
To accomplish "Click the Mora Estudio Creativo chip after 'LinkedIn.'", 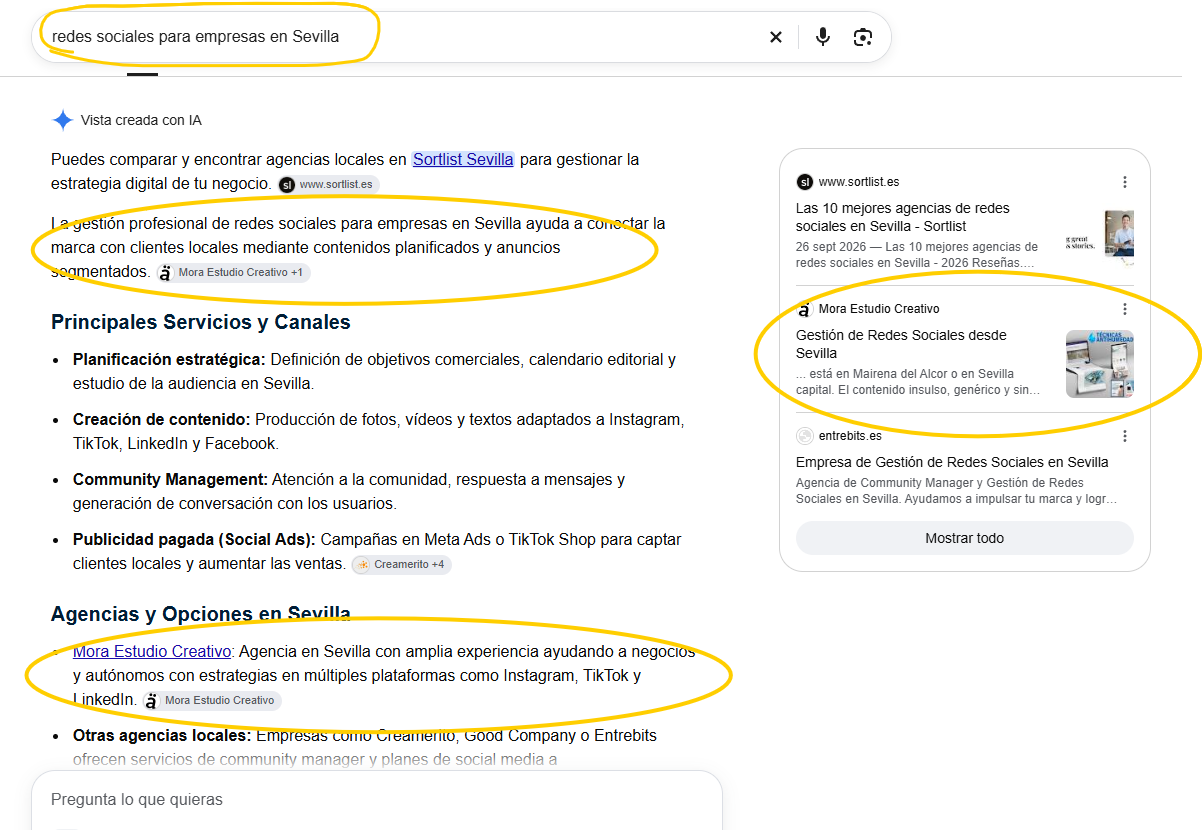I will (x=212, y=701).
